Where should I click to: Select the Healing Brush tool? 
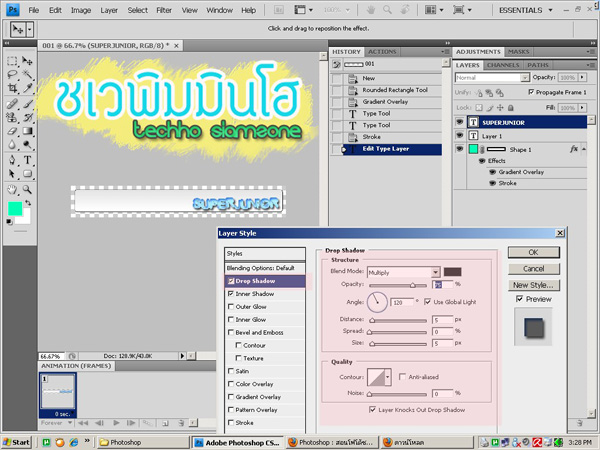click(x=12, y=104)
